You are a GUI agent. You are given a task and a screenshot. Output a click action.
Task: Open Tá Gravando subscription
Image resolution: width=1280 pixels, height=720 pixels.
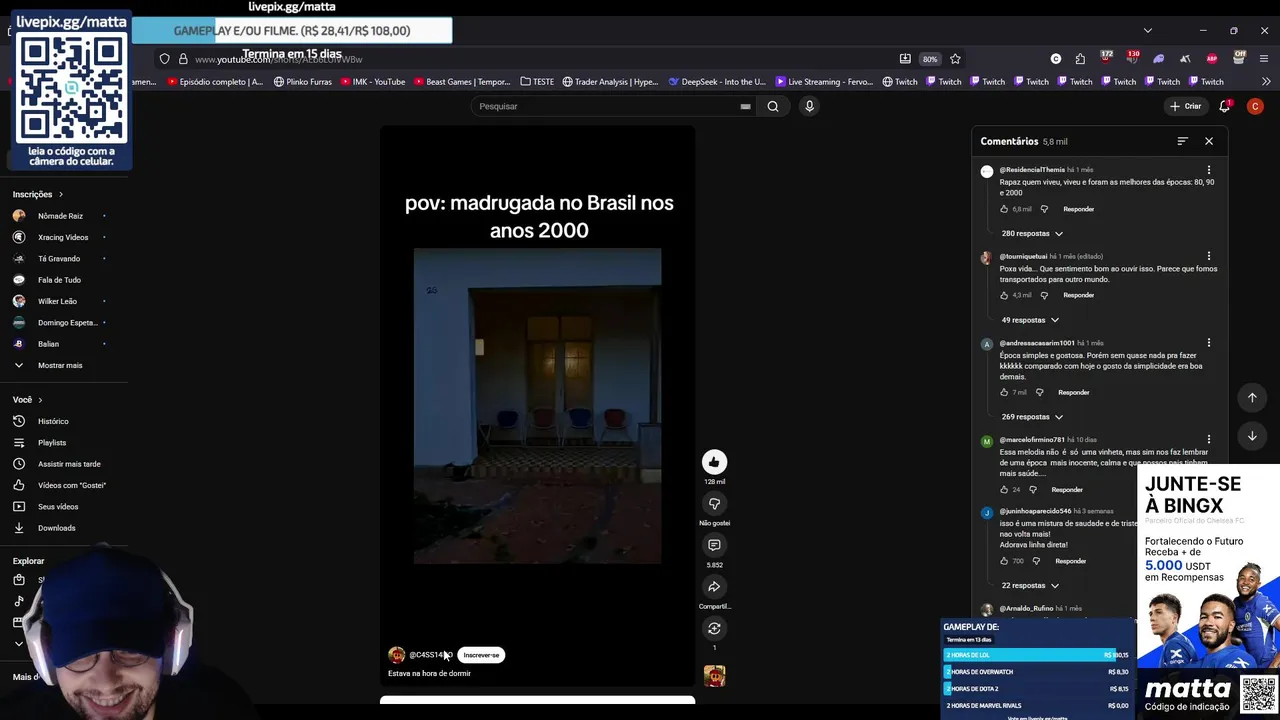pos(58,259)
